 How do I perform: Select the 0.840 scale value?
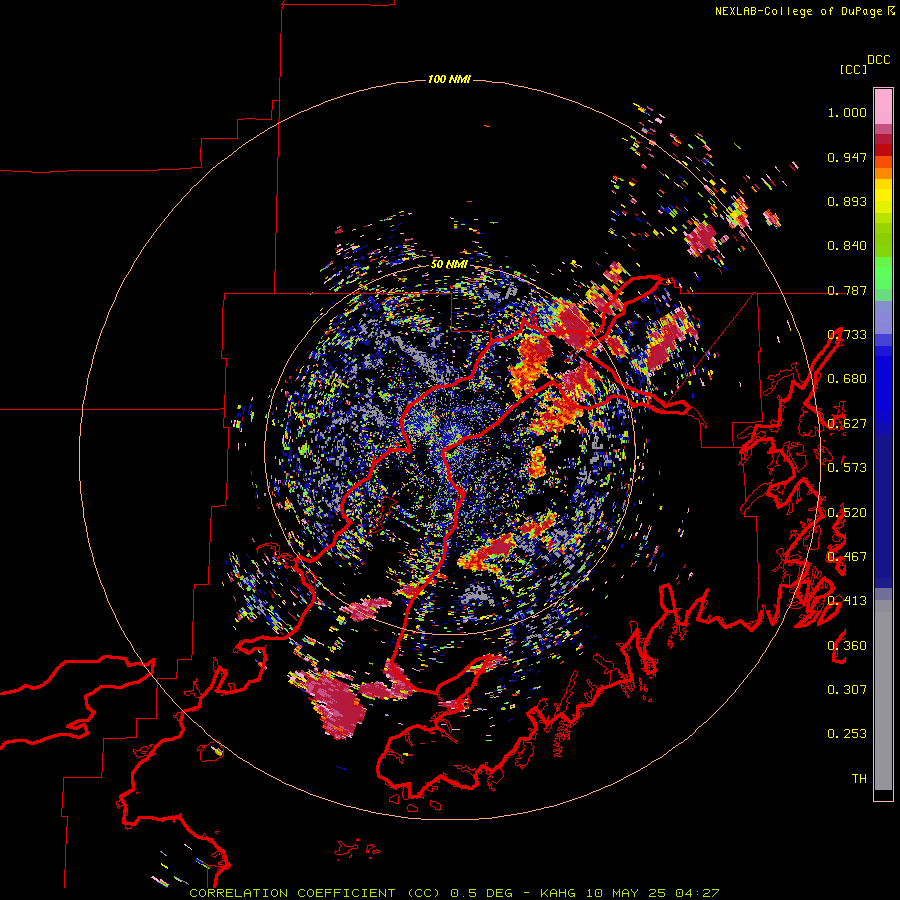(847, 246)
